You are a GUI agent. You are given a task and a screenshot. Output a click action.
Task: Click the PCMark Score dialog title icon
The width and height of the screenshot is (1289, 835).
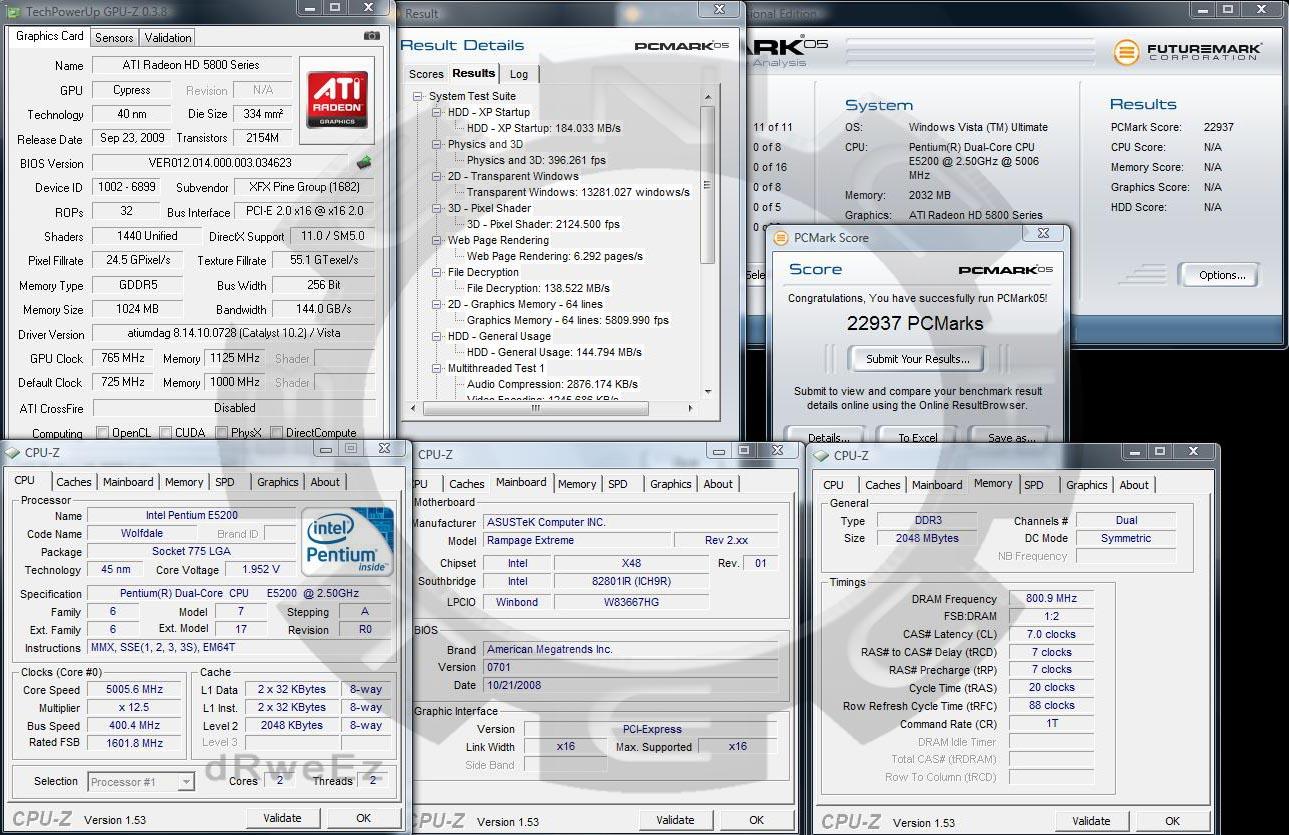(782, 238)
